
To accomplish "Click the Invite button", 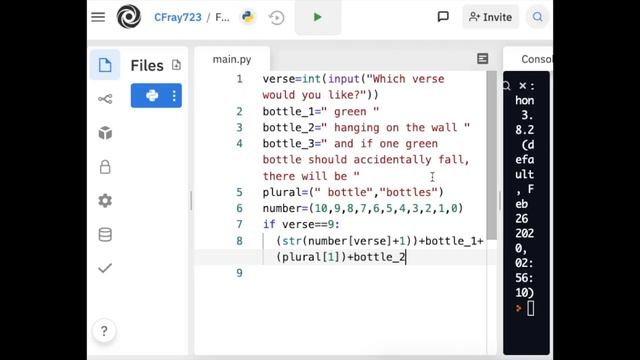I will click(490, 17).
